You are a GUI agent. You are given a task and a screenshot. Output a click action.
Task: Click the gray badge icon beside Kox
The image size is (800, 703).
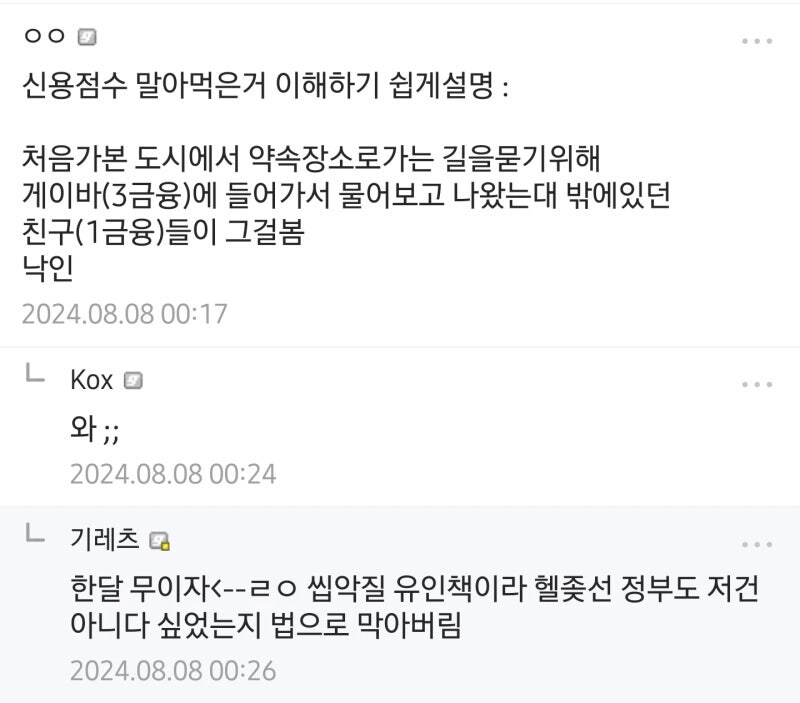pos(133,381)
